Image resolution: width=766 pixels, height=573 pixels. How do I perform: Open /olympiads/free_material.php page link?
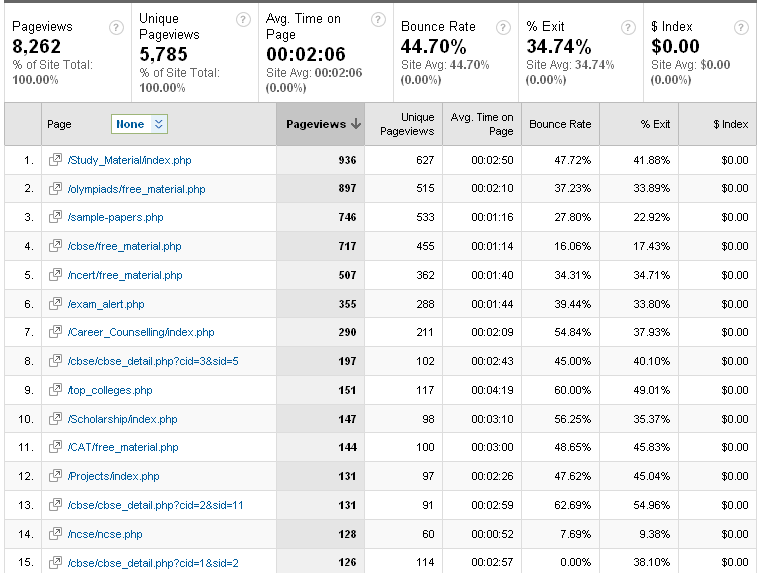pos(136,189)
